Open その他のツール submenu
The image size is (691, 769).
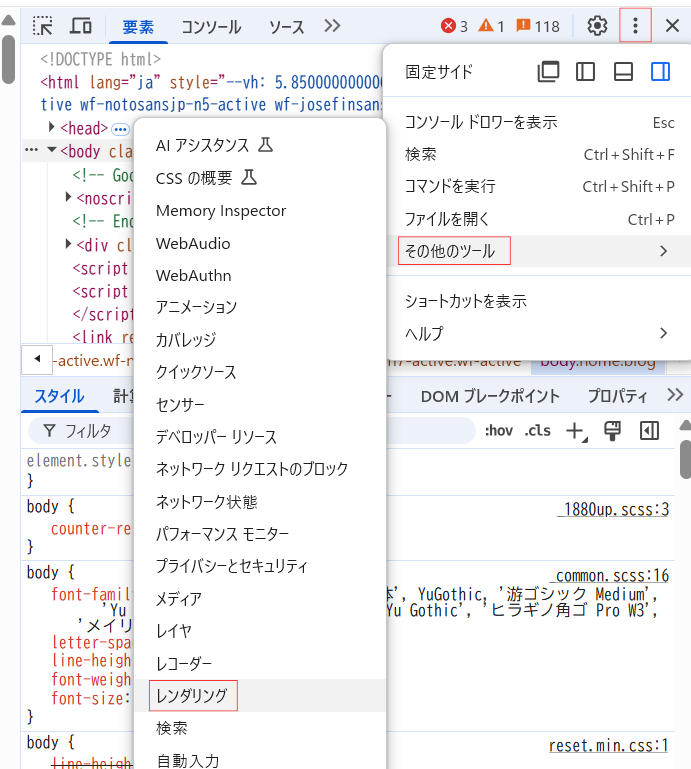coord(539,251)
